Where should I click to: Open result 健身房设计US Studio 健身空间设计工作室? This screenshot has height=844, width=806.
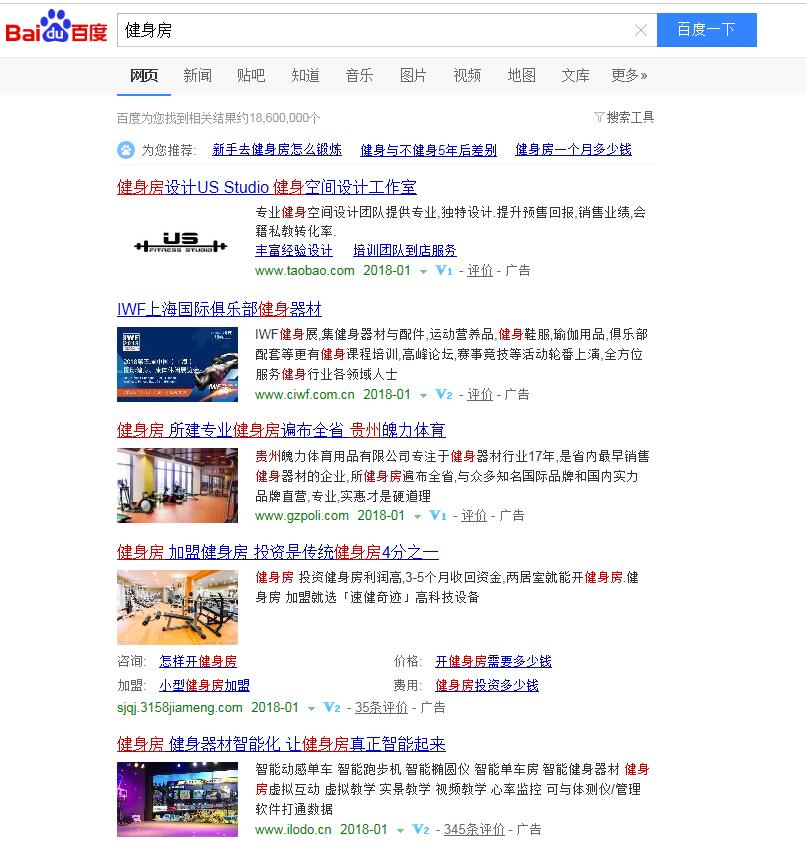pos(267,187)
